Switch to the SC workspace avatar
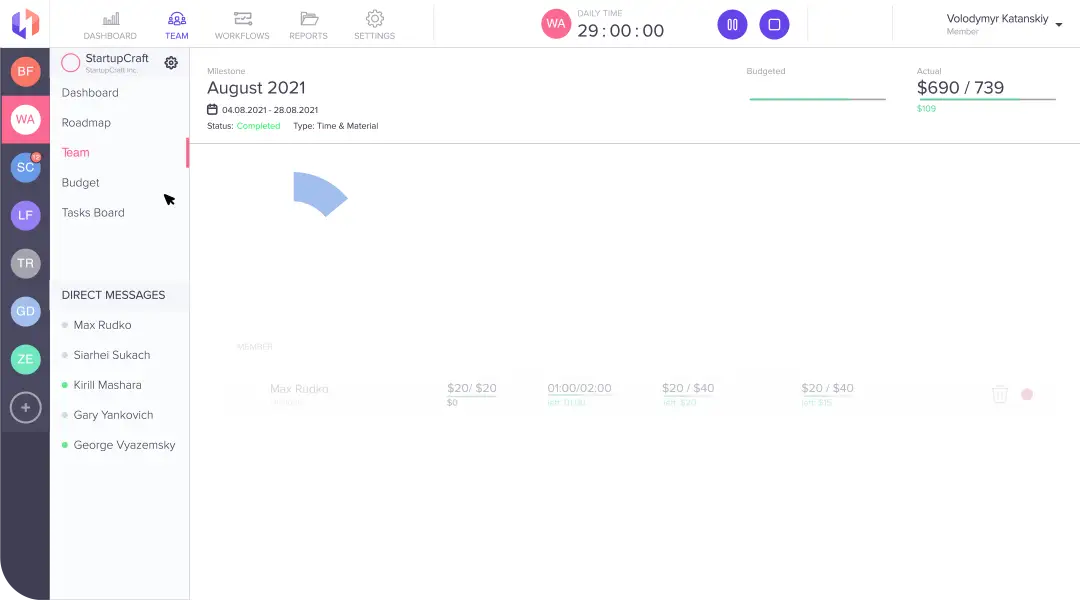The height and width of the screenshot is (600, 1080). tap(25, 167)
